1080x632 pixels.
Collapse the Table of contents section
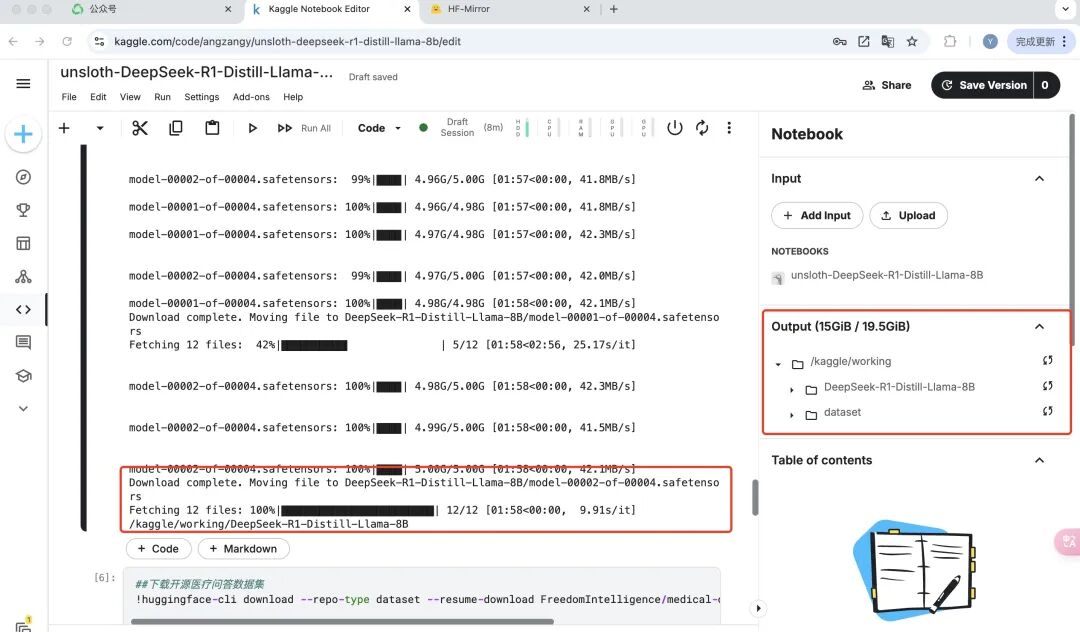(x=1039, y=460)
